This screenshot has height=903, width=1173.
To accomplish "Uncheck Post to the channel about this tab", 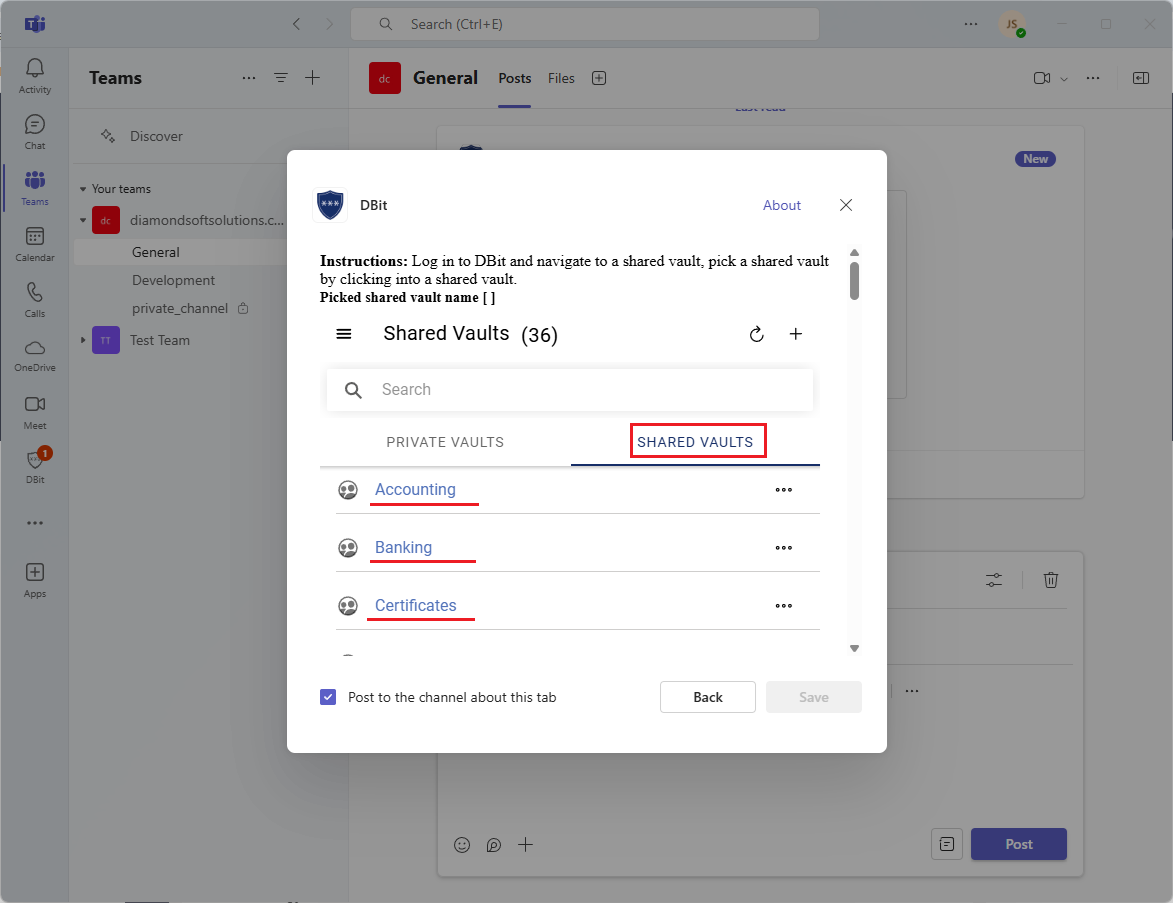I will pyautogui.click(x=328, y=697).
